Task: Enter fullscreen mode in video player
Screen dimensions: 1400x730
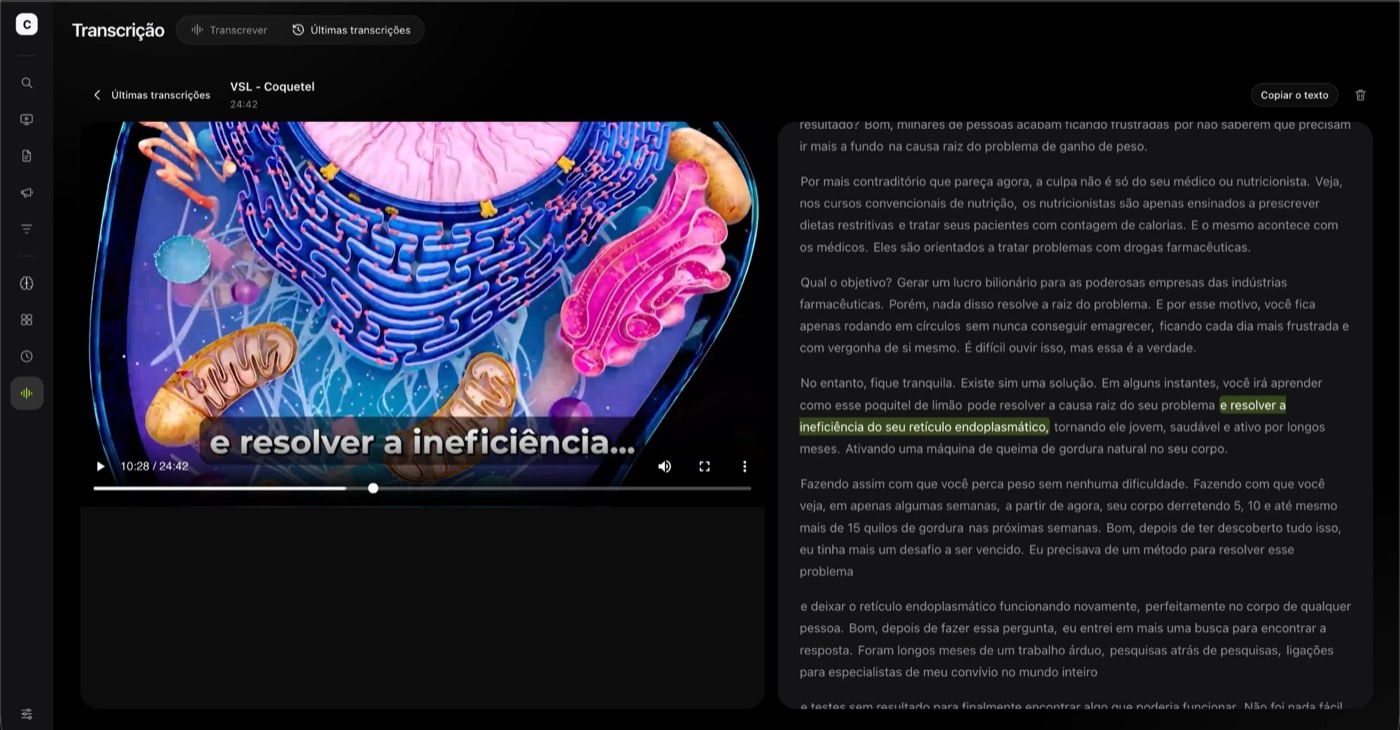Action: [704, 466]
